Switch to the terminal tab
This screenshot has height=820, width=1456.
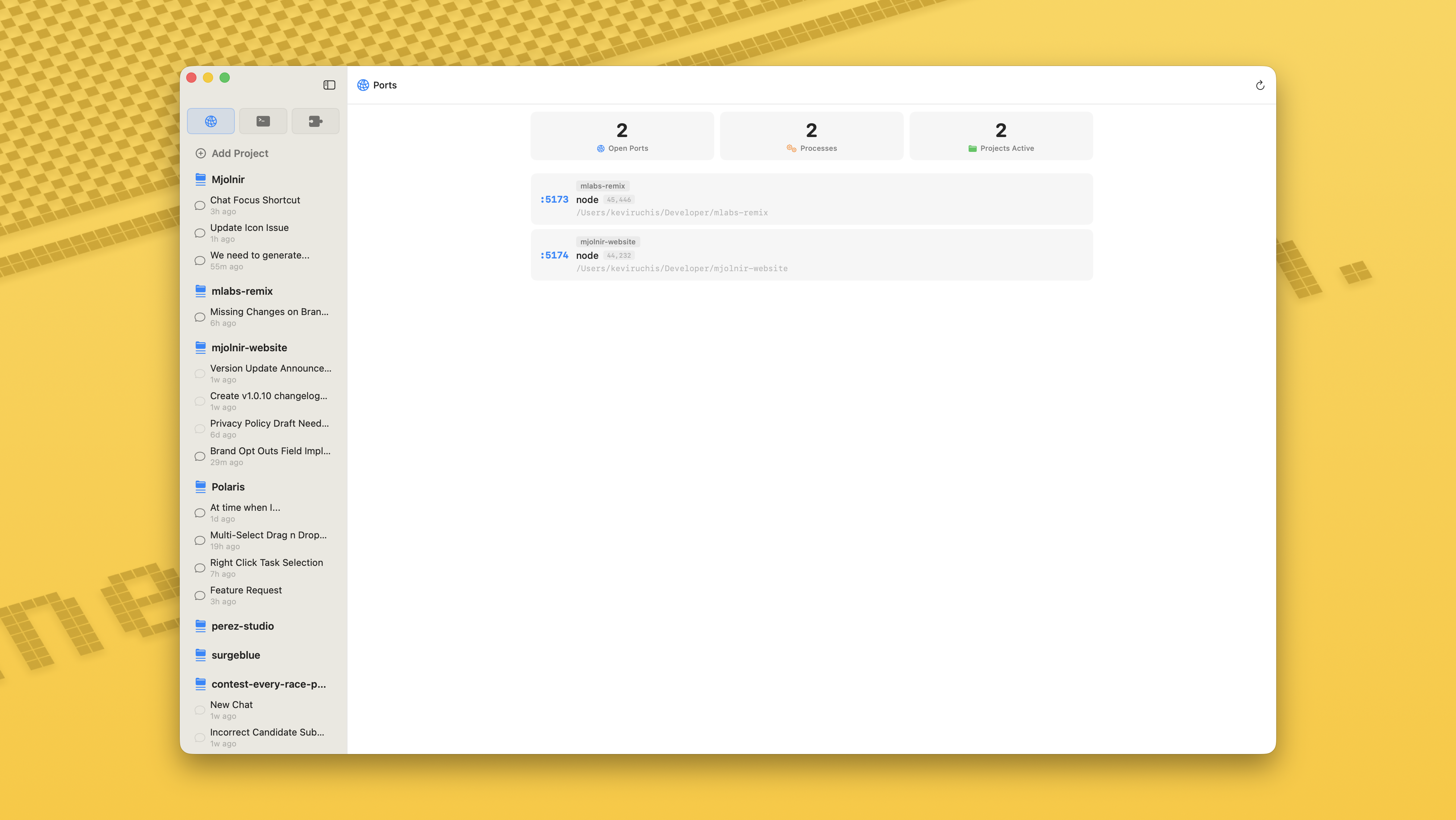pyautogui.click(x=263, y=121)
